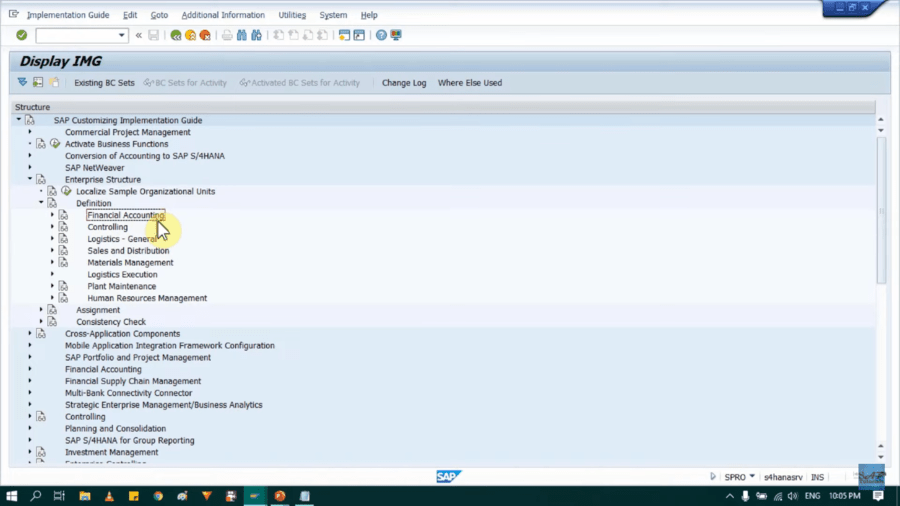Click the BC Sets for Activity button
This screenshot has height=506, width=900.
coord(185,83)
